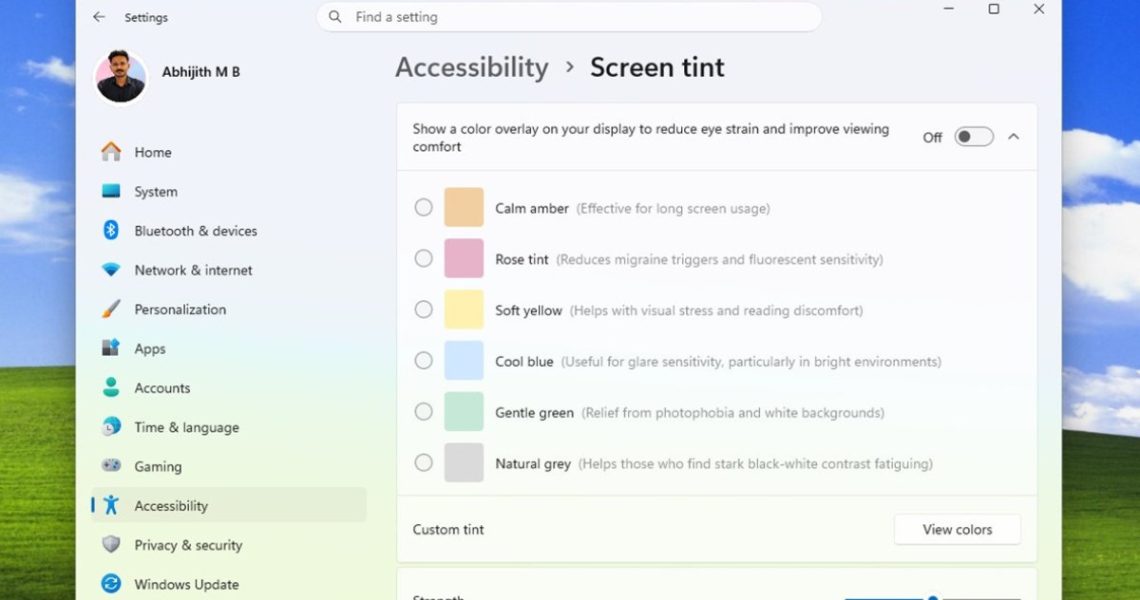Viewport: 1140px width, 600px height.
Task: Click the View colors button
Action: (x=957, y=529)
